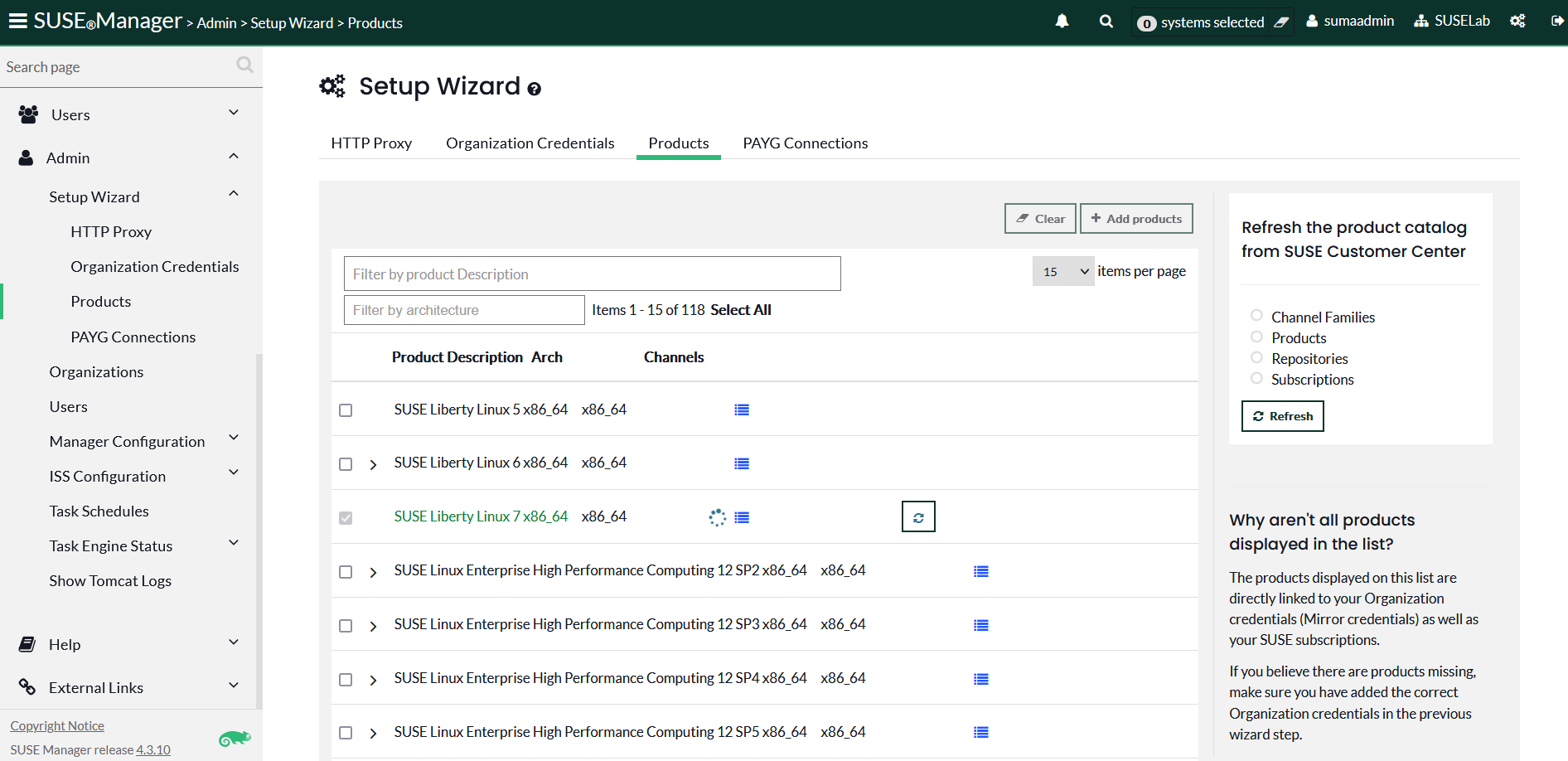The image size is (1568, 761).
Task: Select the SUSE Liberty Linux 6 checkbox
Action: coord(346,464)
